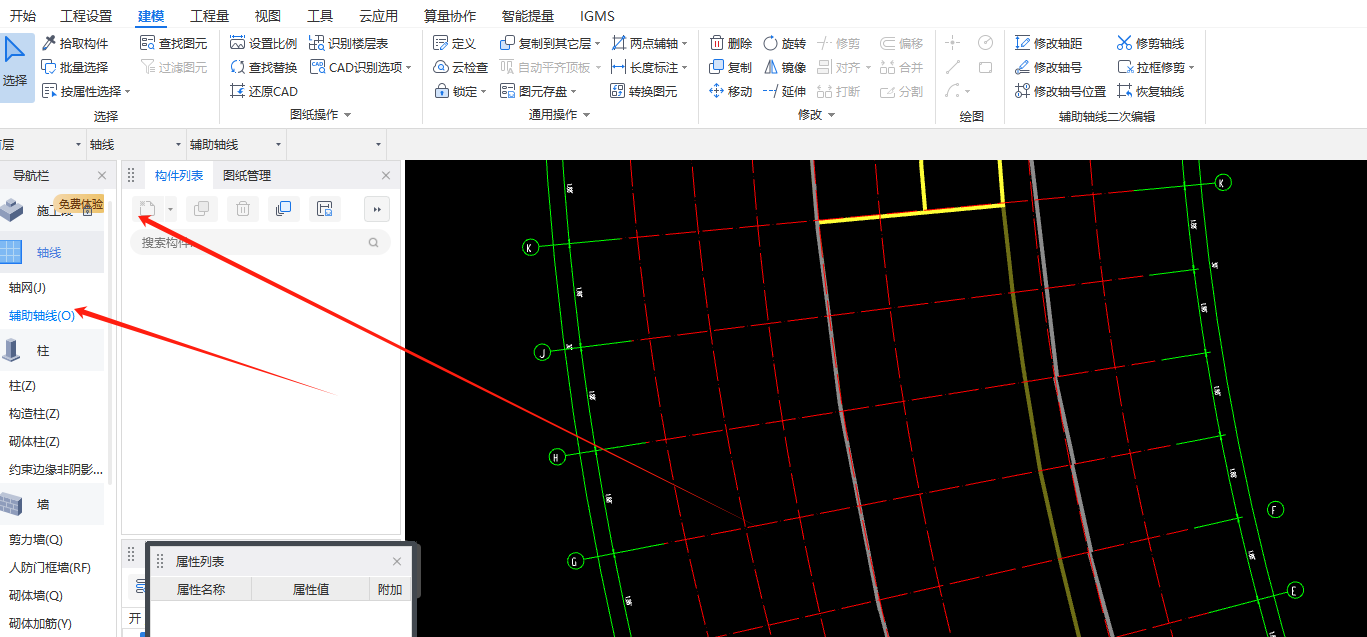Image resolution: width=1367 pixels, height=637 pixels.
Task: Click the 移动 tool
Action: click(730, 91)
